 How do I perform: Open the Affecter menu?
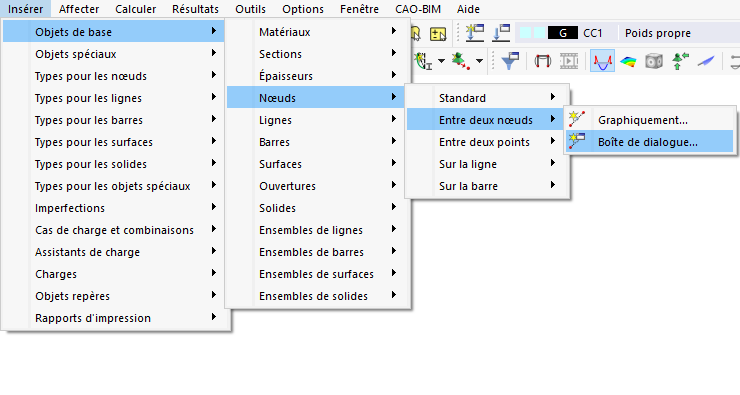tap(79, 9)
